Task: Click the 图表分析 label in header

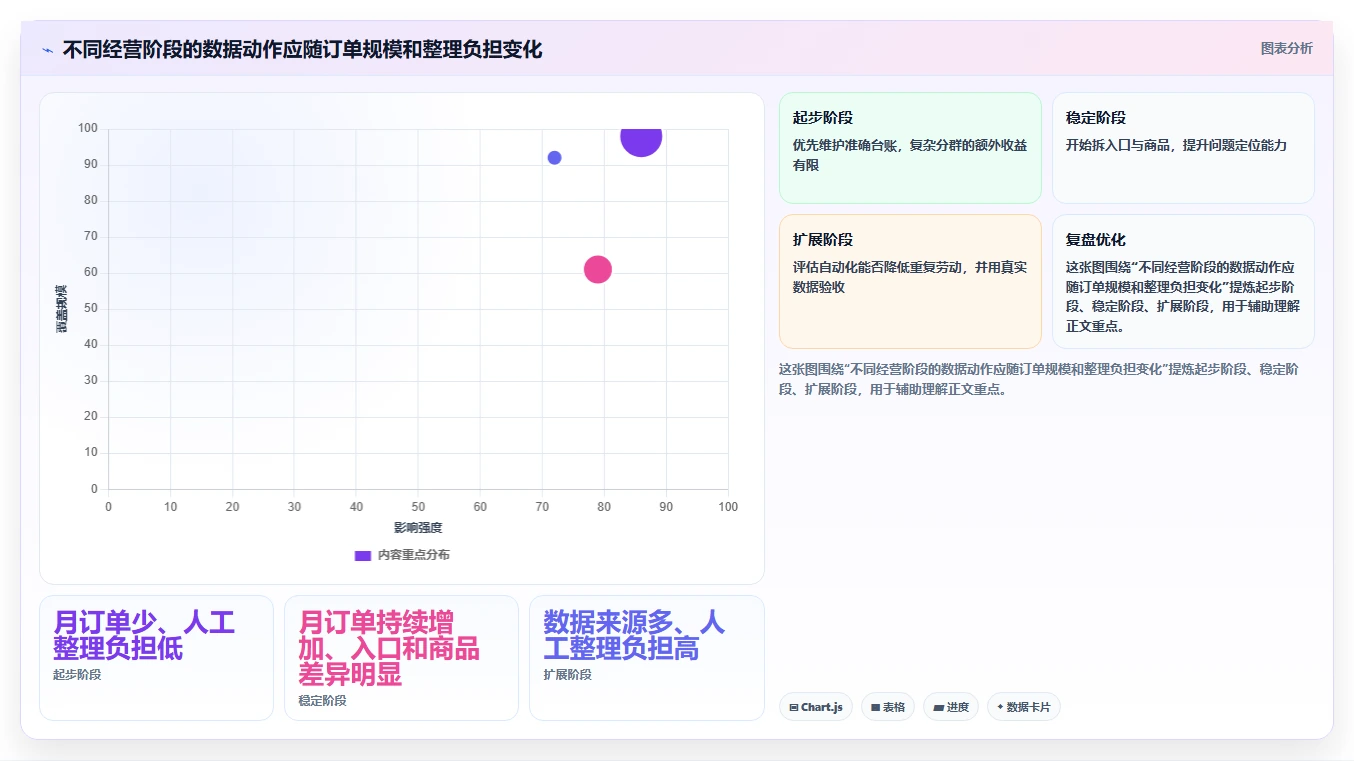Action: (x=1286, y=48)
